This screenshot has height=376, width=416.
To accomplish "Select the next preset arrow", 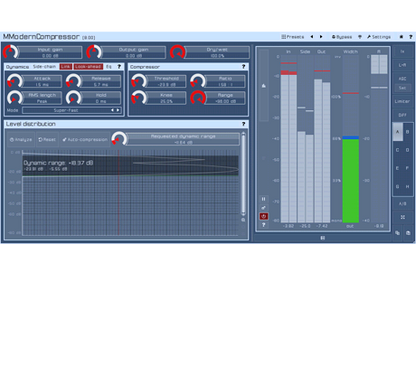I will (321, 37).
